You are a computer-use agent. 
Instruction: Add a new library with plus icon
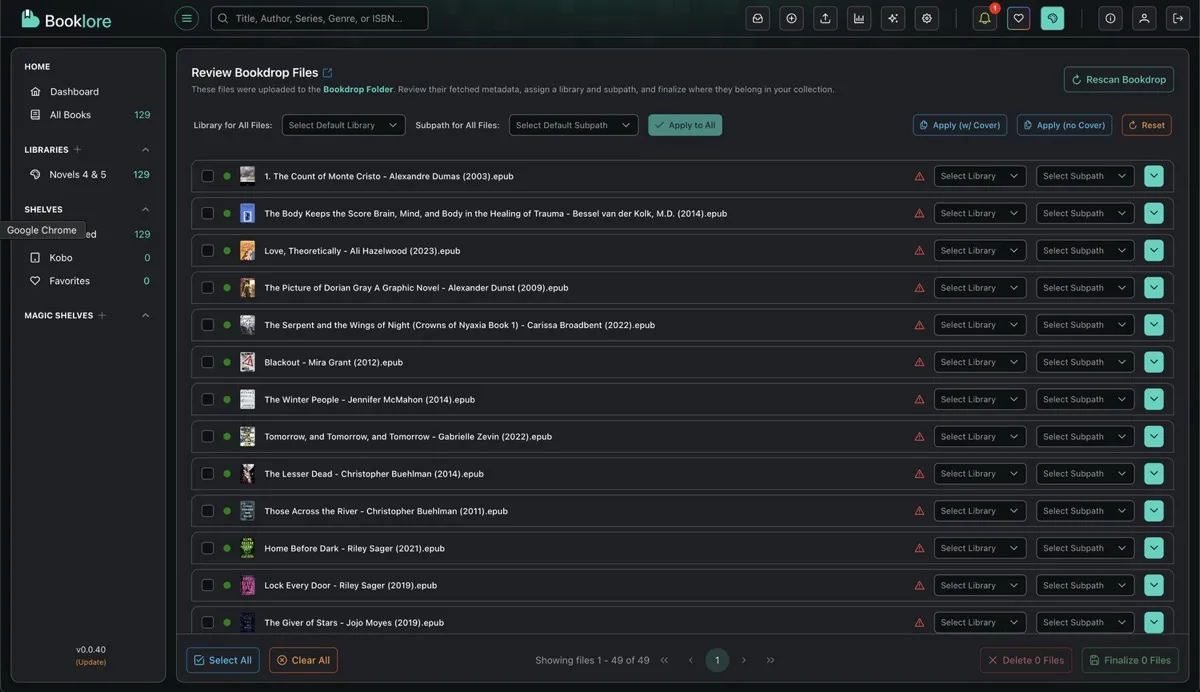[77, 150]
